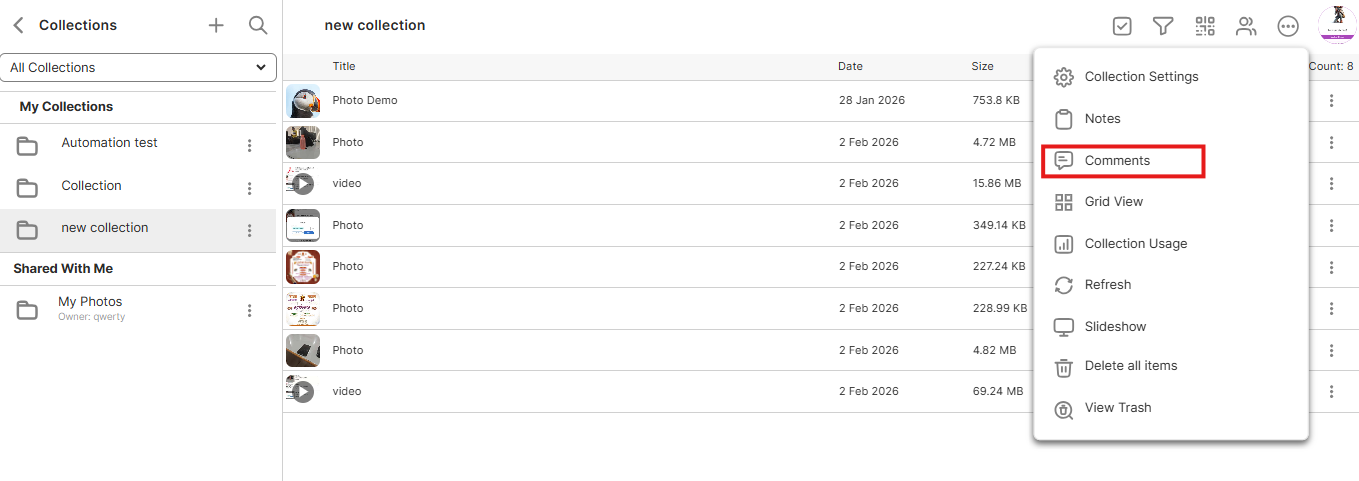Click the add collection plus icon
This screenshot has width=1359, height=481.
(x=216, y=26)
